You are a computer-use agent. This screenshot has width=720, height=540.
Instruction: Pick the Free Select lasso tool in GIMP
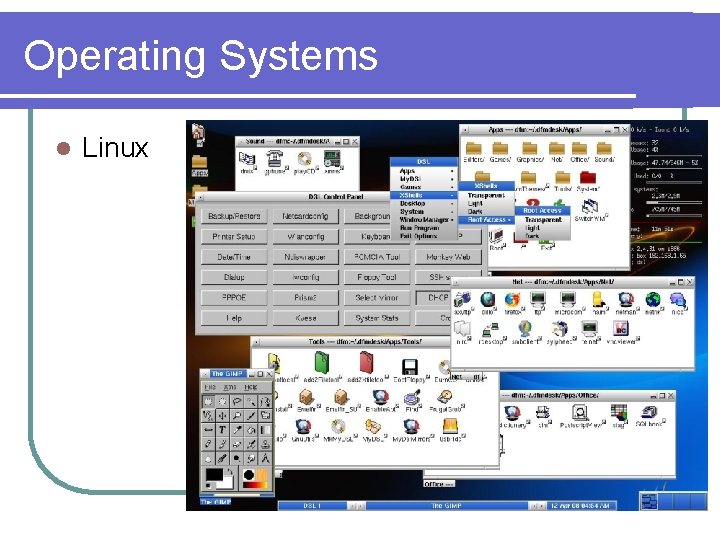click(237, 402)
